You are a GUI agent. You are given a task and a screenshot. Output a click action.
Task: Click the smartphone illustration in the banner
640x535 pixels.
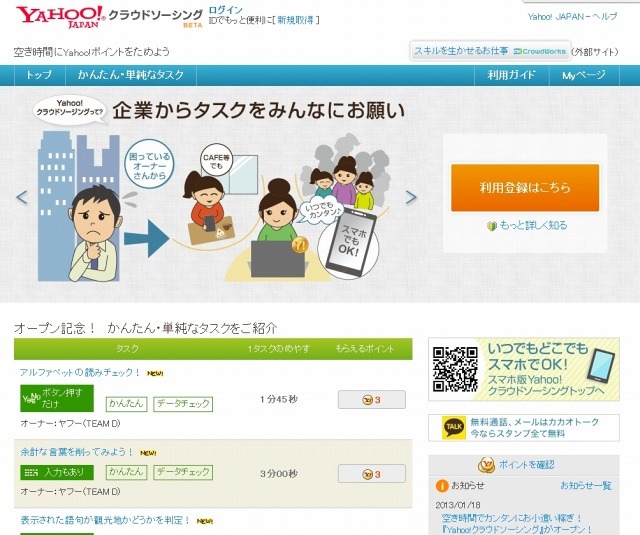coord(351,242)
